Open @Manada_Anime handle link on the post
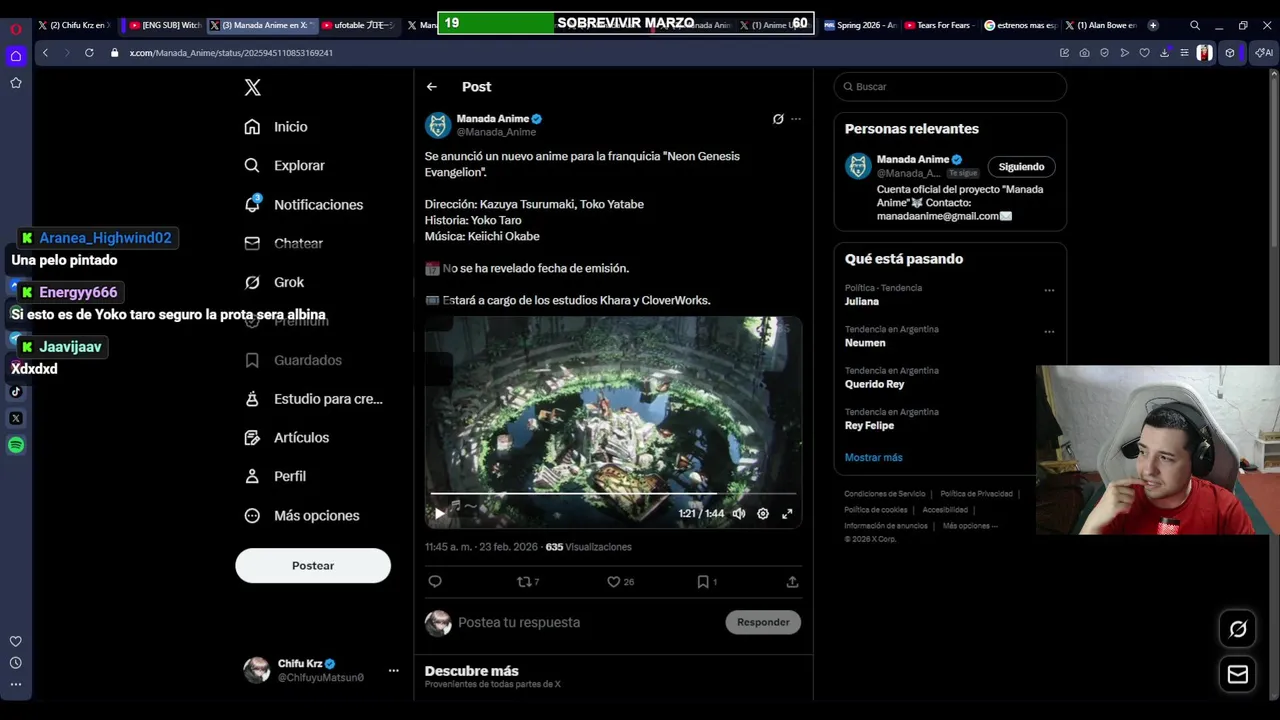The height and width of the screenshot is (720, 1280). pyautogui.click(x=497, y=132)
